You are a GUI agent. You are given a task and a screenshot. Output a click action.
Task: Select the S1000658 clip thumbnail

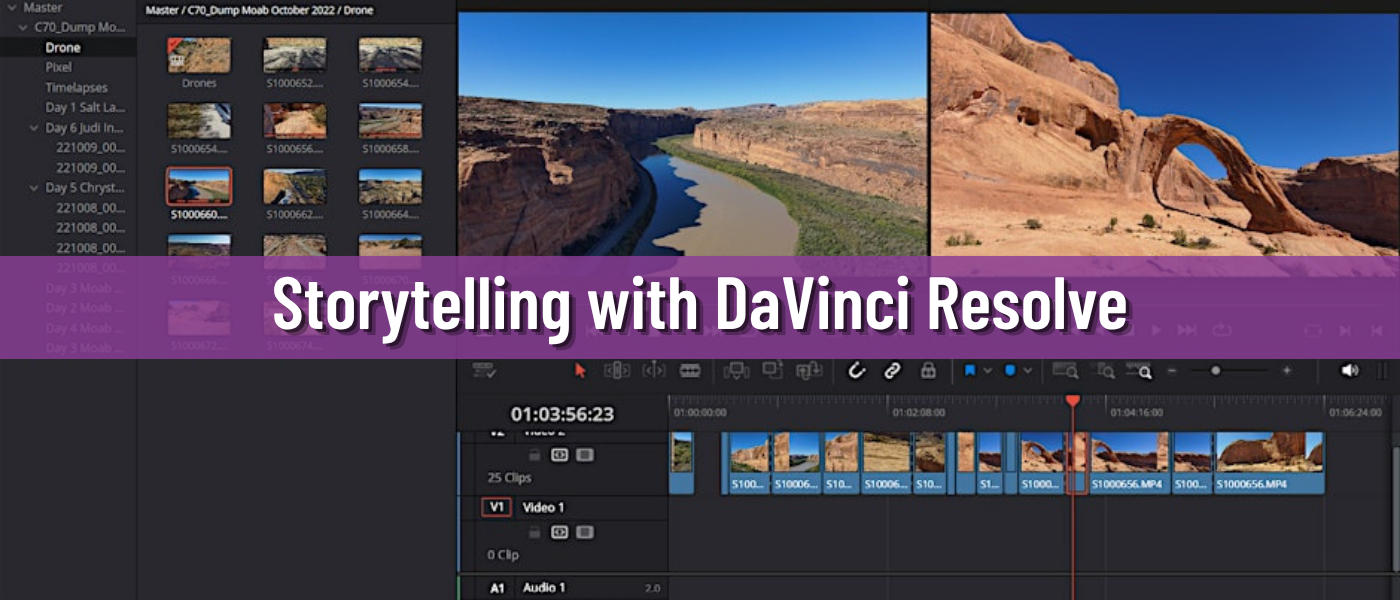coord(390,120)
